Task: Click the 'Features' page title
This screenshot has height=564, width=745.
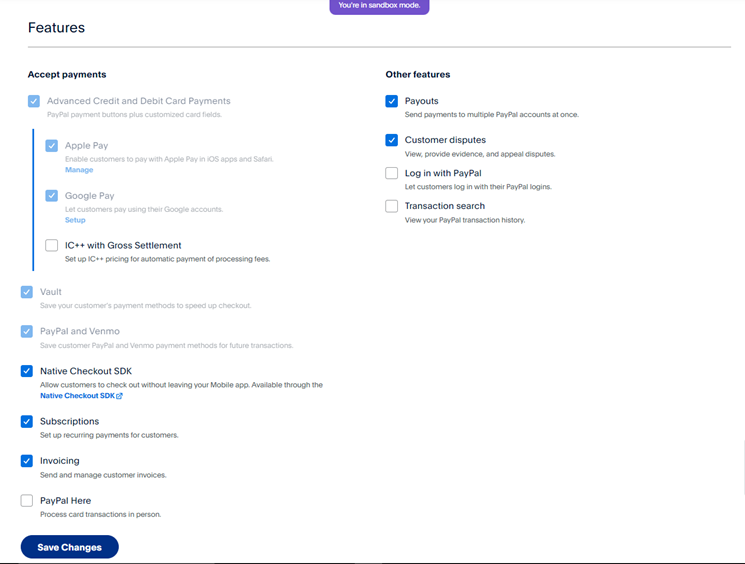Action: coord(56,28)
